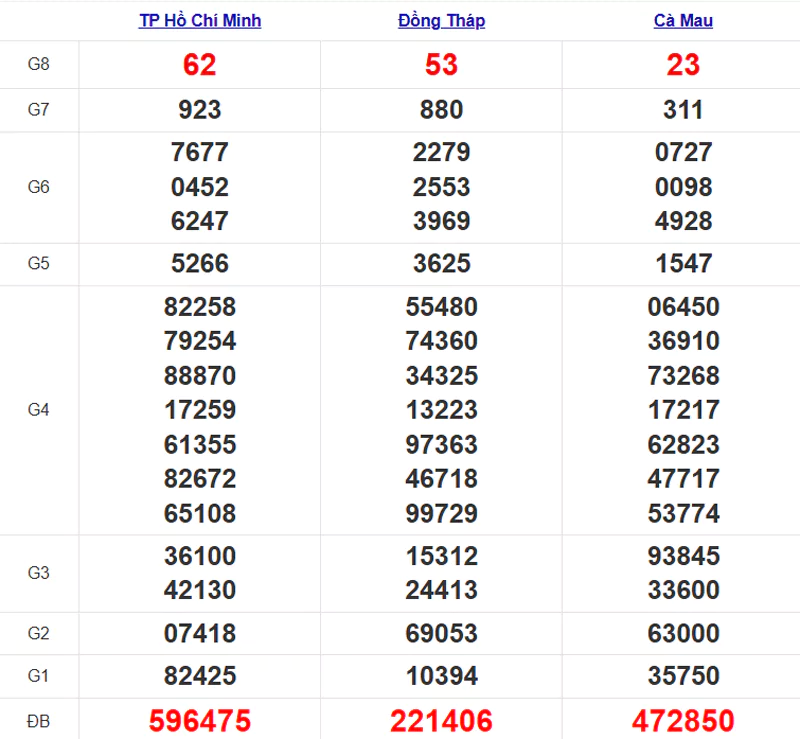Click G8 number 62 for Hồ Chí Minh
The image size is (800, 739).
pos(199,65)
